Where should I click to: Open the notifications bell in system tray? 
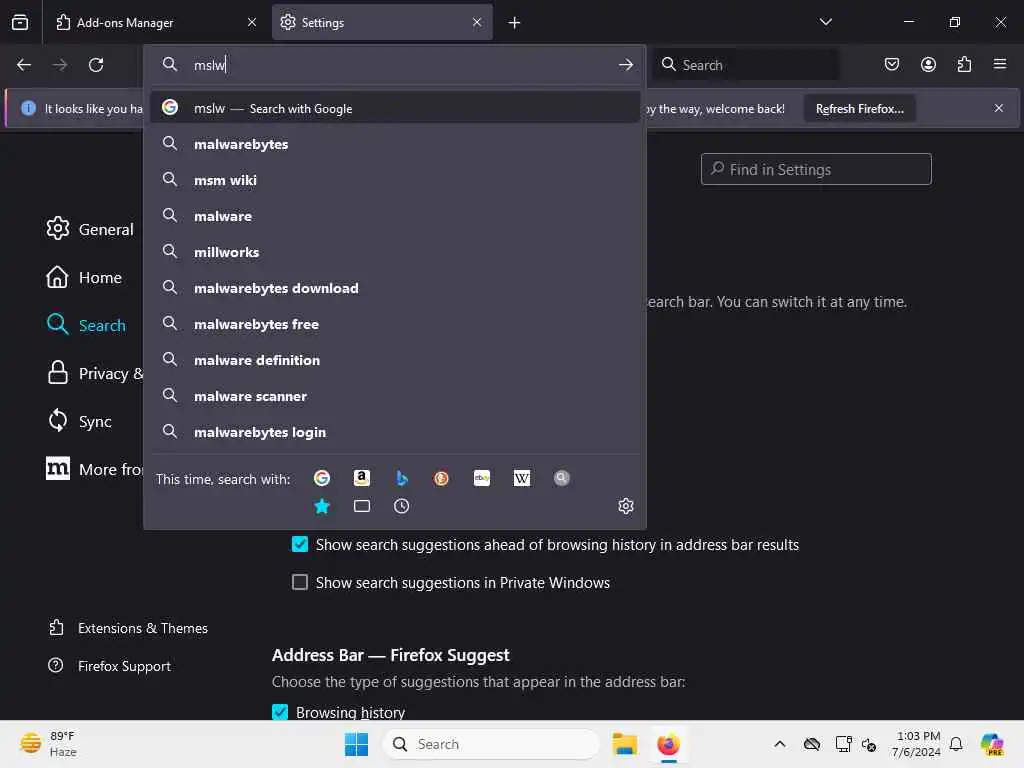pos(956,744)
